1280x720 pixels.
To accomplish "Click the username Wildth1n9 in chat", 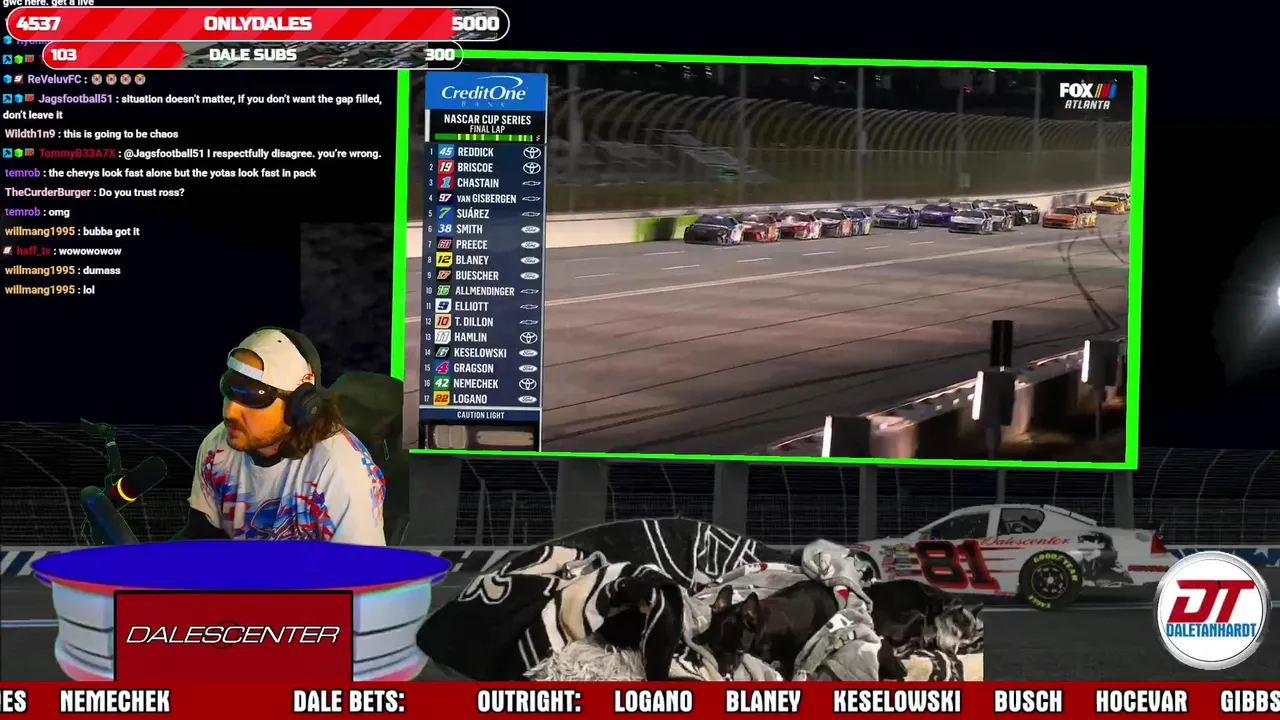I will (30, 134).
